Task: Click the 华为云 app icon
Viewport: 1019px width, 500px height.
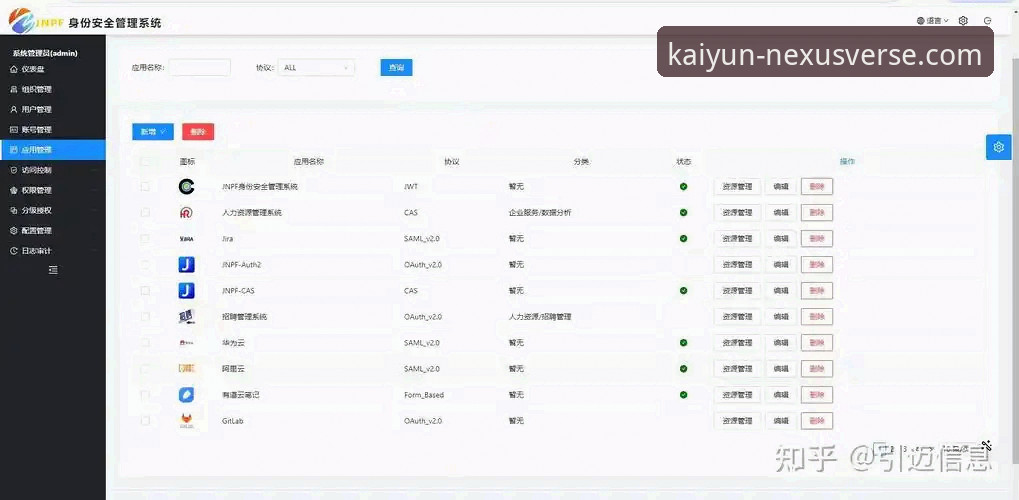Action: 187,343
